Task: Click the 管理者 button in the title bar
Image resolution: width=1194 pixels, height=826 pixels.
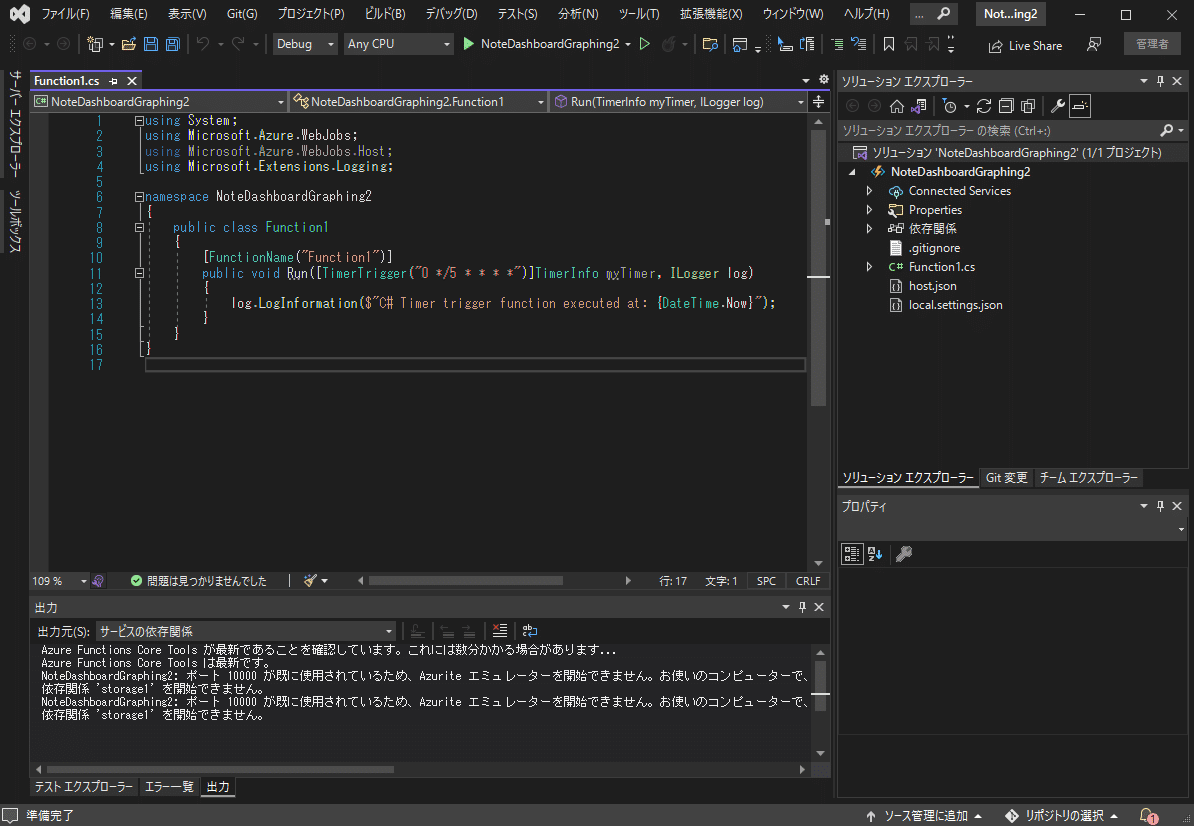Action: (x=1152, y=44)
